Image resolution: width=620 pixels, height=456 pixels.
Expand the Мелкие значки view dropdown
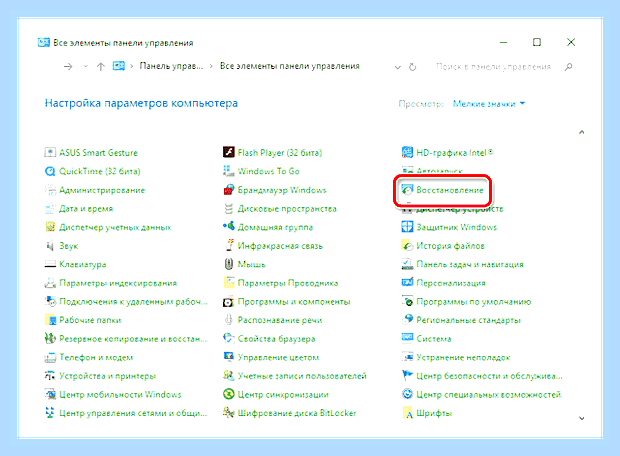pyautogui.click(x=489, y=104)
